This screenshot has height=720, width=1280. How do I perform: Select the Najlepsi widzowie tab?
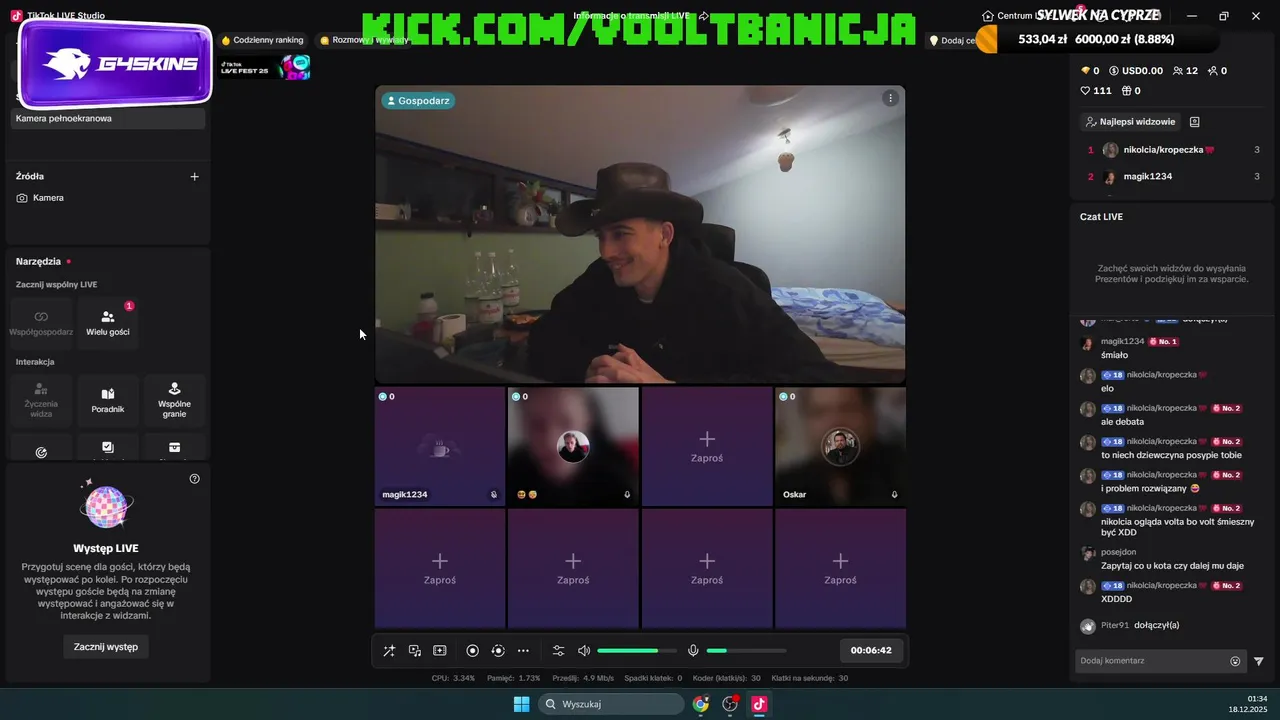(1130, 122)
